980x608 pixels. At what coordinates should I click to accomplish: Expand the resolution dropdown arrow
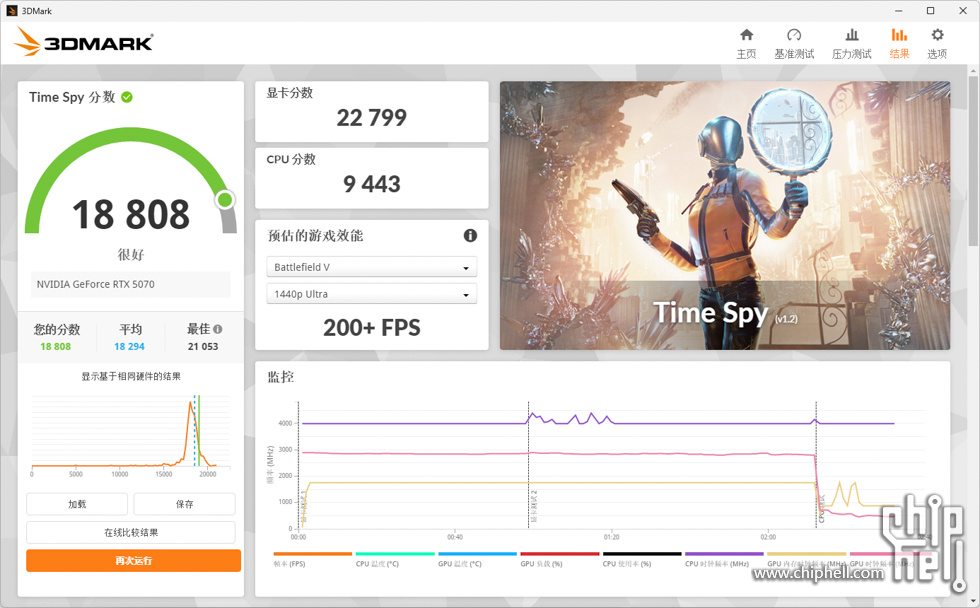tap(465, 294)
